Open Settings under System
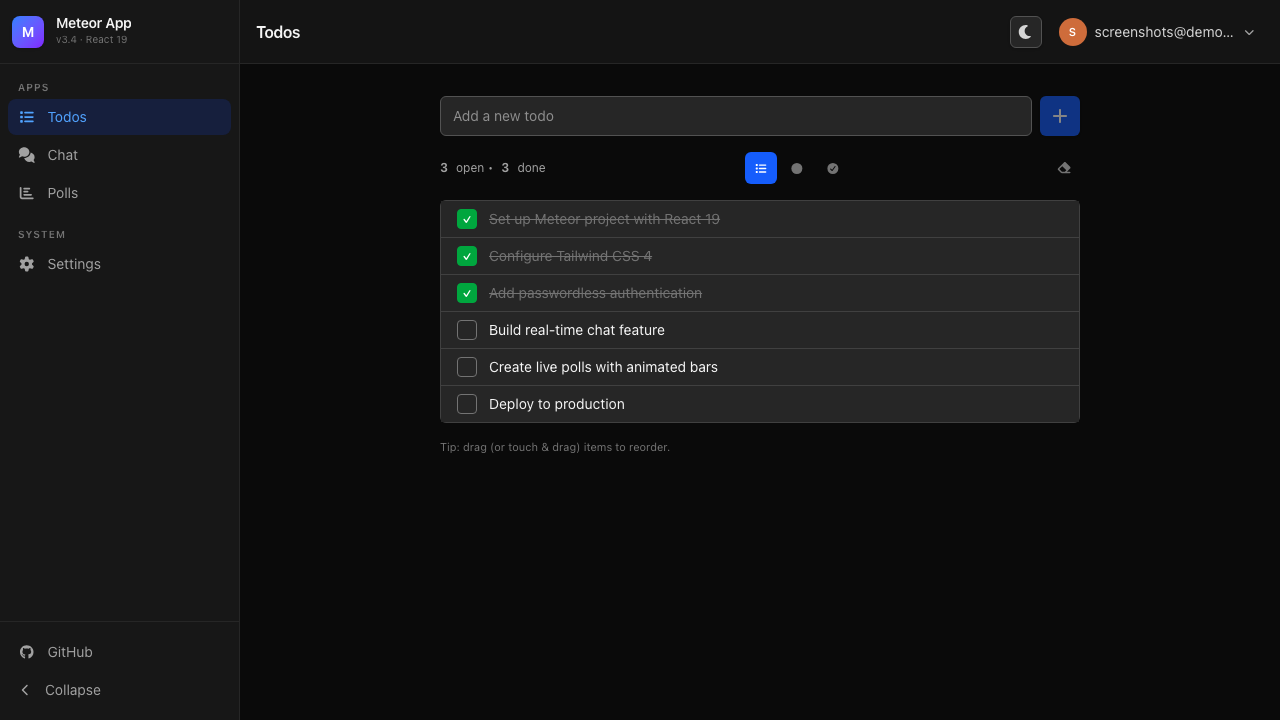The image size is (1280, 720). [x=26, y=264]
